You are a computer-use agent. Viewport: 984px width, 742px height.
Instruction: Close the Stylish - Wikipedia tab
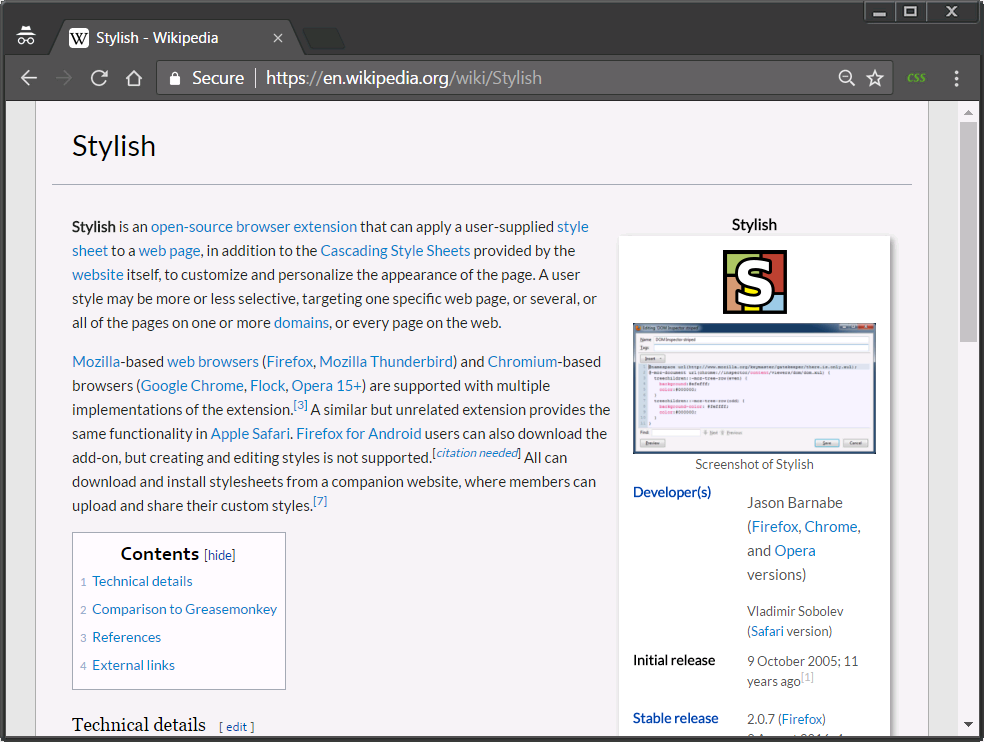point(278,38)
